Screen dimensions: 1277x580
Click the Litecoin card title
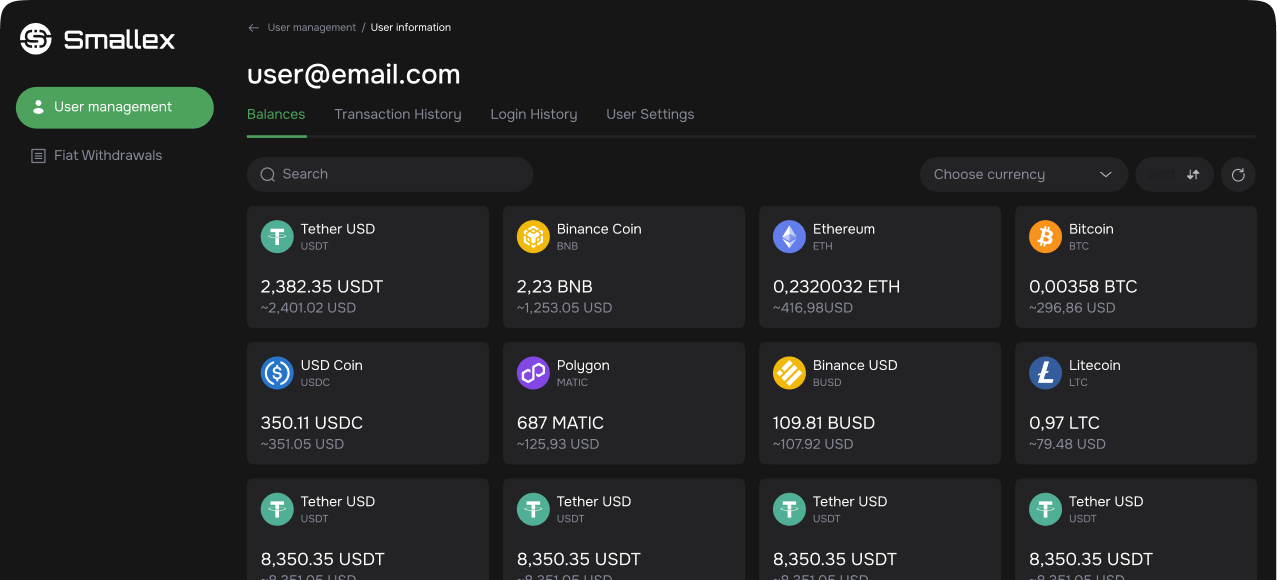point(1095,365)
